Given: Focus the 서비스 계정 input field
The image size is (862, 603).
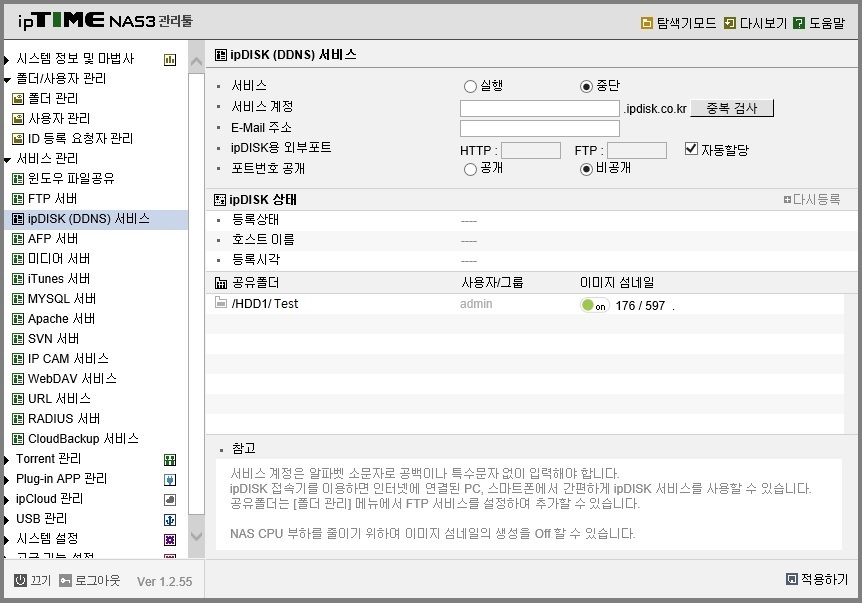Looking at the screenshot, I should (x=540, y=108).
